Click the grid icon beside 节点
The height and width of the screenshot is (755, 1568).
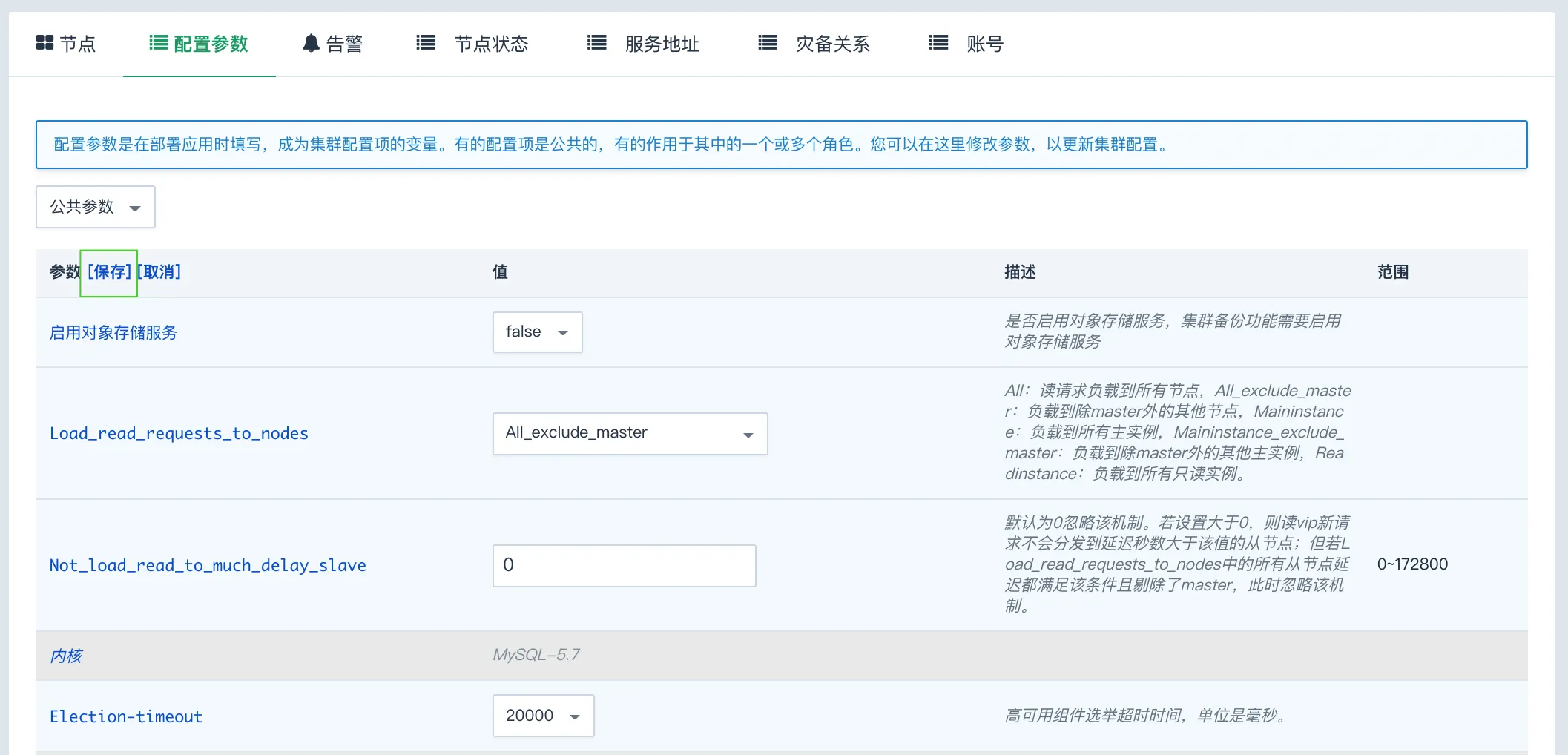coord(45,43)
